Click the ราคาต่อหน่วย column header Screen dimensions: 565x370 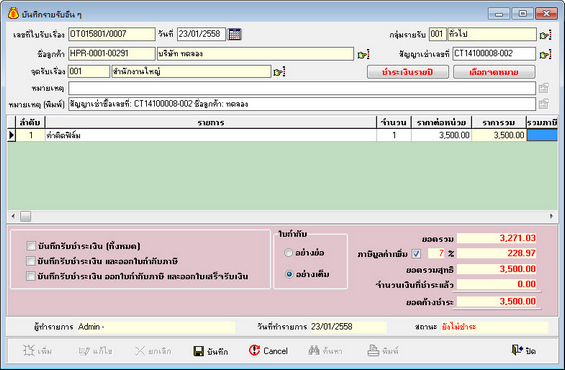(x=441, y=122)
